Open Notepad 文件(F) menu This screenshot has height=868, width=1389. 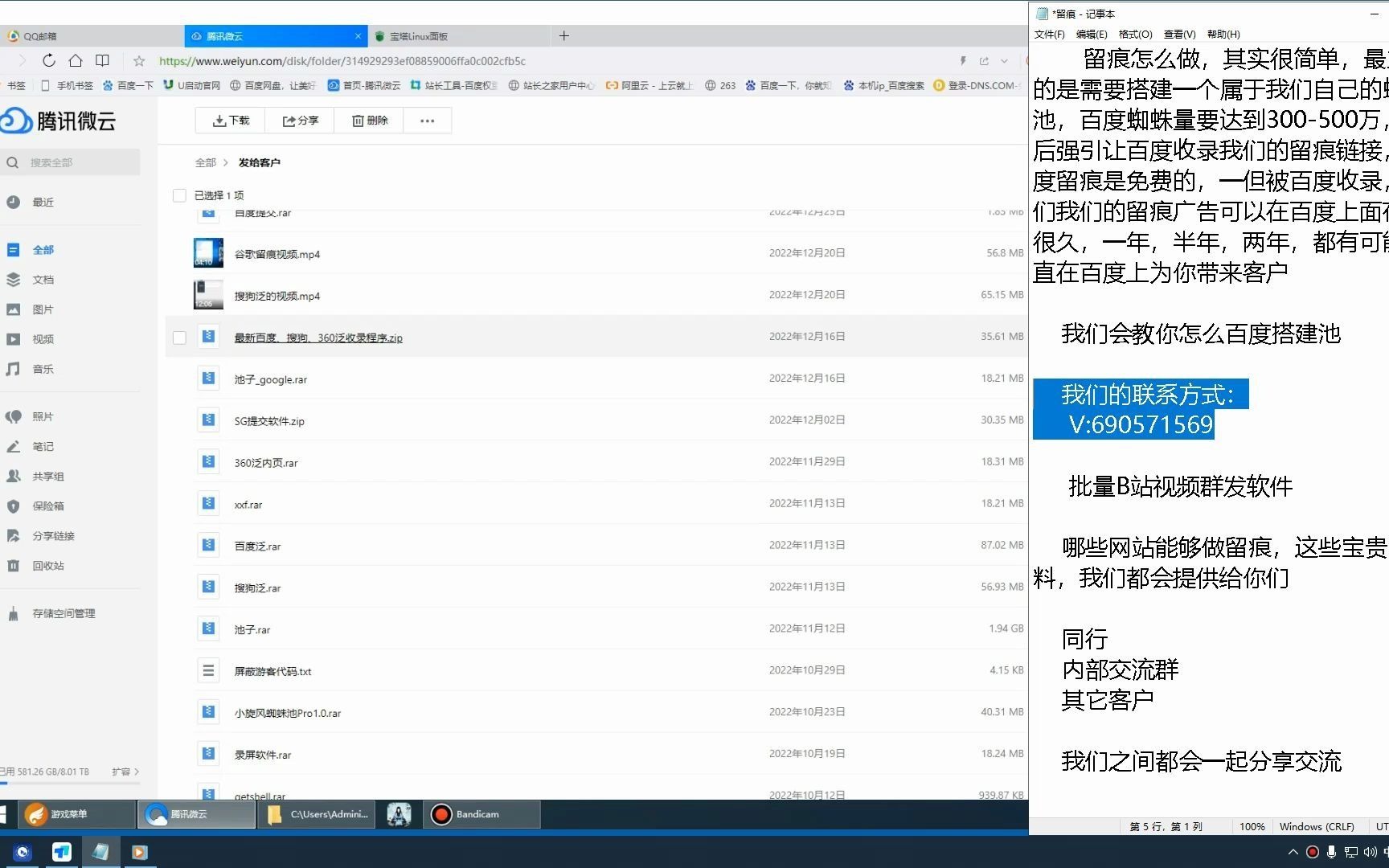(1049, 34)
